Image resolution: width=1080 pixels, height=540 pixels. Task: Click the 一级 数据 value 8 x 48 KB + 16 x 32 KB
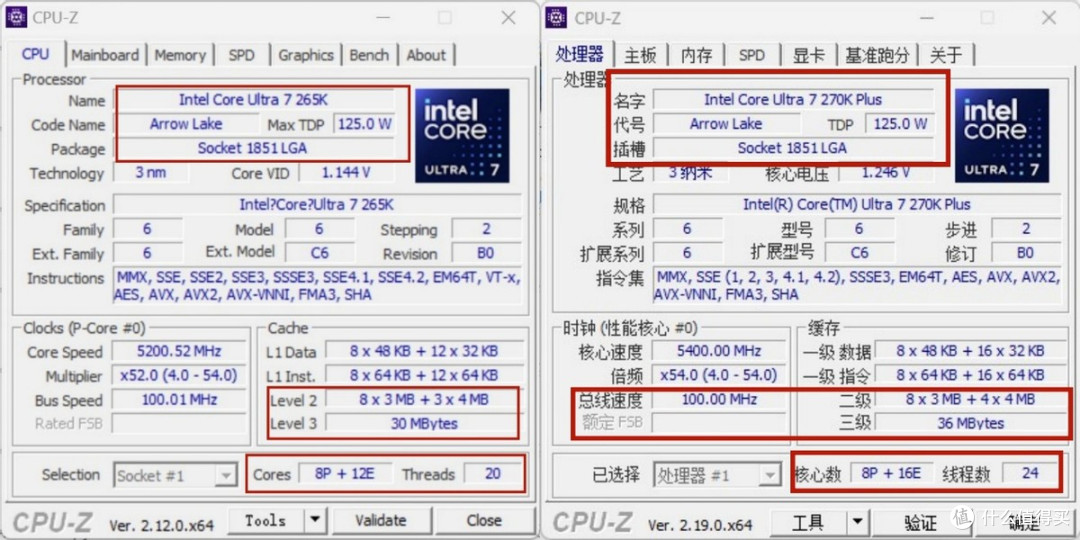point(970,351)
